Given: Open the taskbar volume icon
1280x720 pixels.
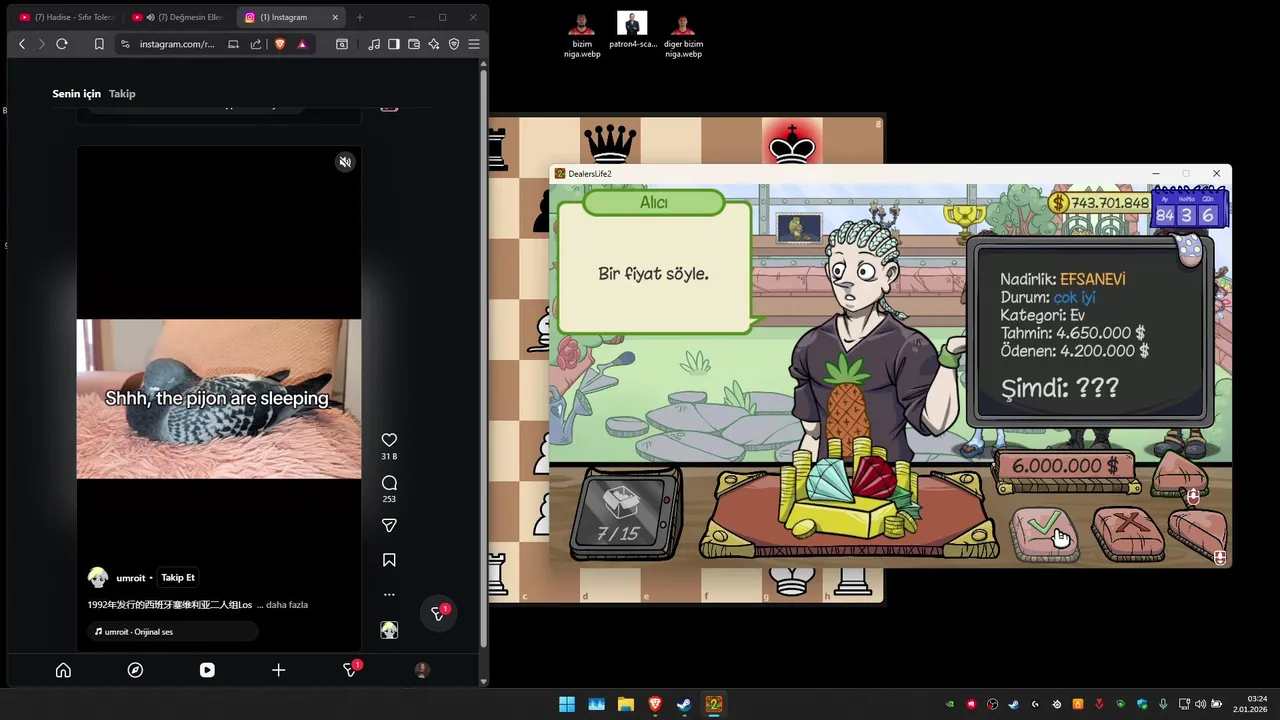Looking at the screenshot, I should [x=1200, y=704].
